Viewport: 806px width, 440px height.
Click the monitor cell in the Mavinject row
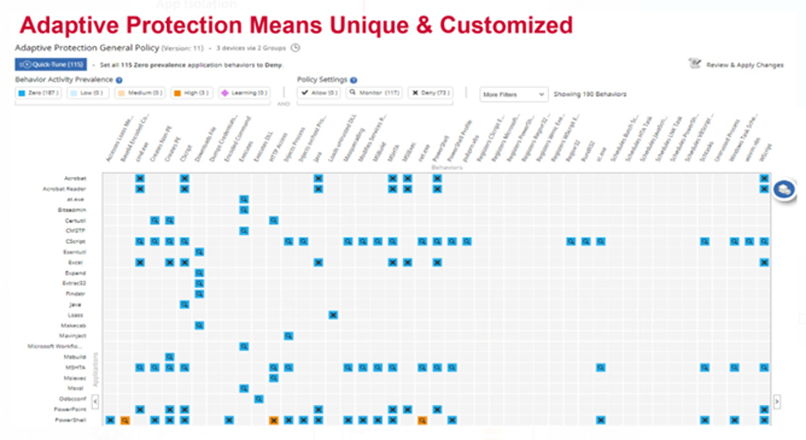click(288, 336)
